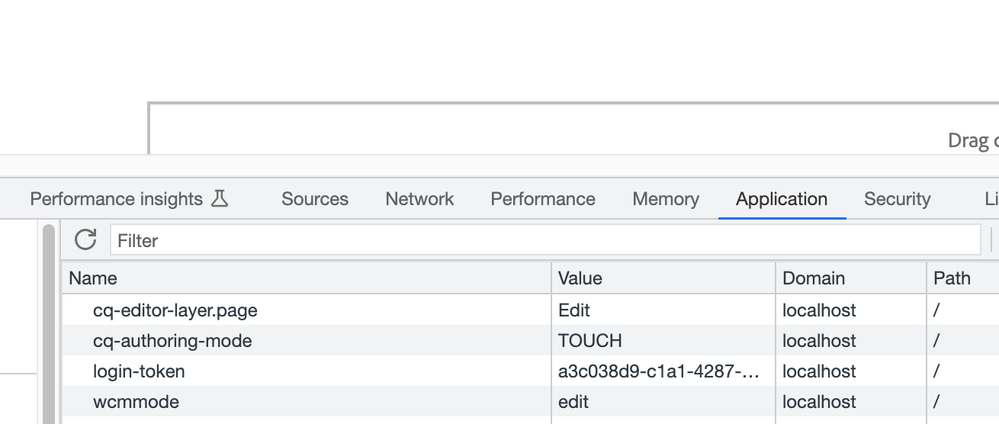The height and width of the screenshot is (424, 999).
Task: Click the Performance insights flask icon
Action: [x=220, y=199]
